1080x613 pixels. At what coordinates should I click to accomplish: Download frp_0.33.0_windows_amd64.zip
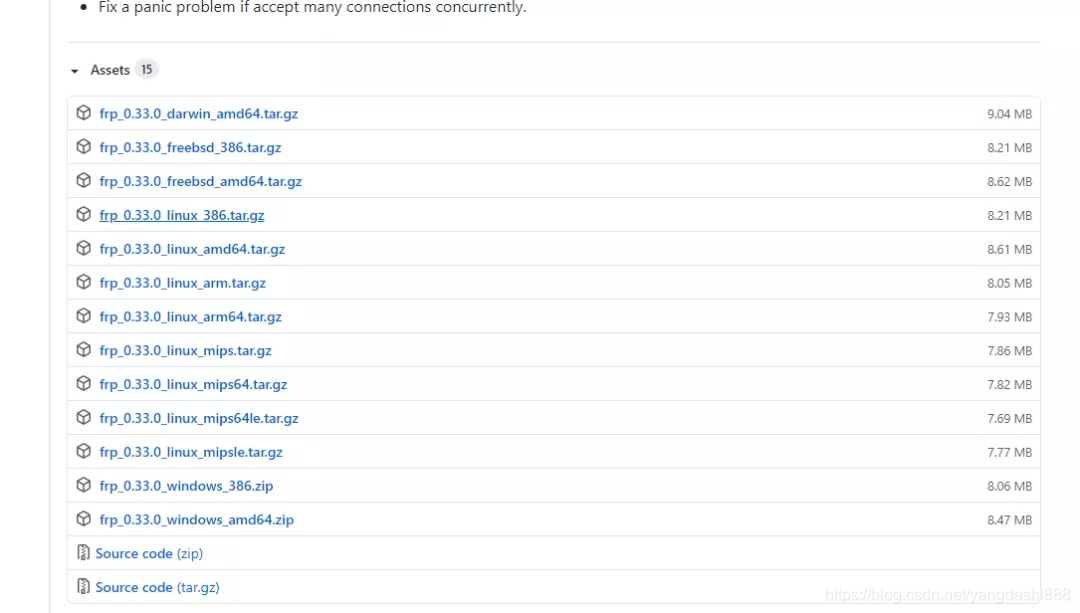pos(196,519)
